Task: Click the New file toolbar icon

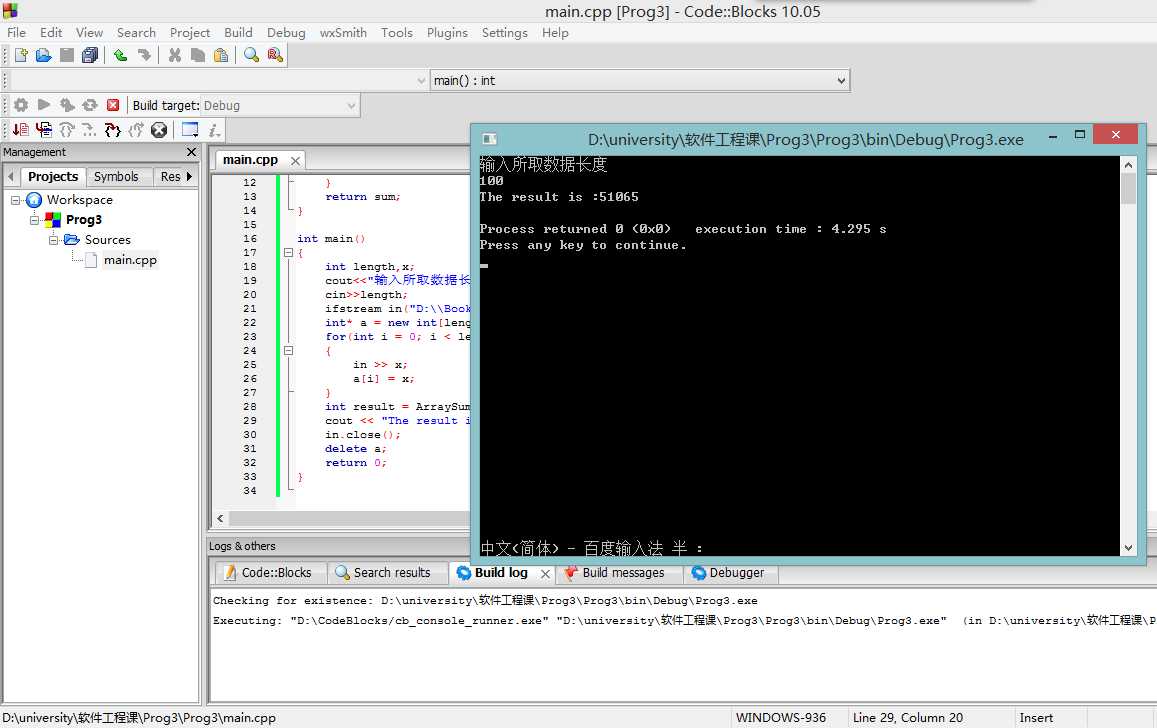Action: (x=21, y=55)
